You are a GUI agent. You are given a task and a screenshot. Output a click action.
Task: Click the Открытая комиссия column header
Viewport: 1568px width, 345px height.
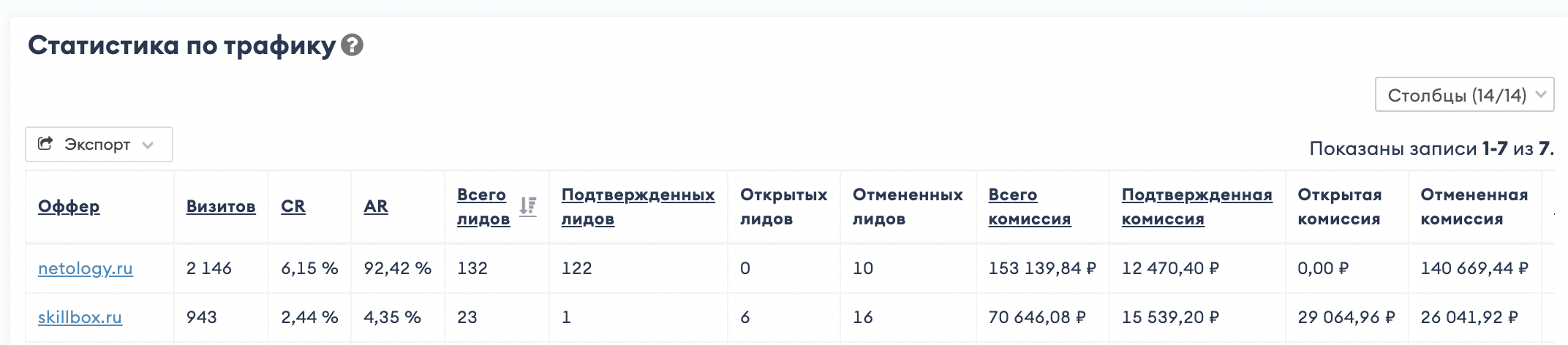pos(1339,207)
